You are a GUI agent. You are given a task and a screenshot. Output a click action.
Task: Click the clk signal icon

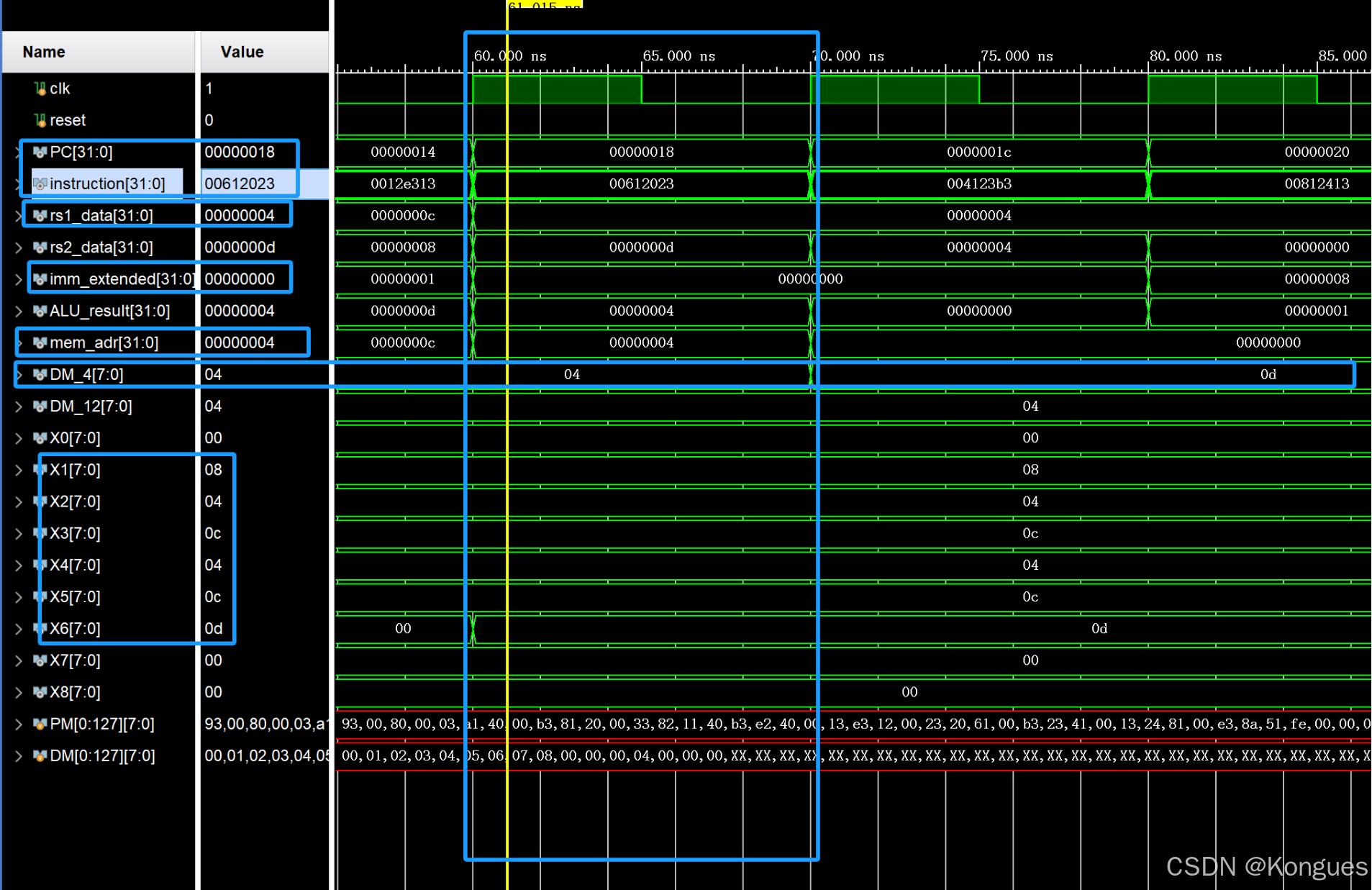click(40, 88)
